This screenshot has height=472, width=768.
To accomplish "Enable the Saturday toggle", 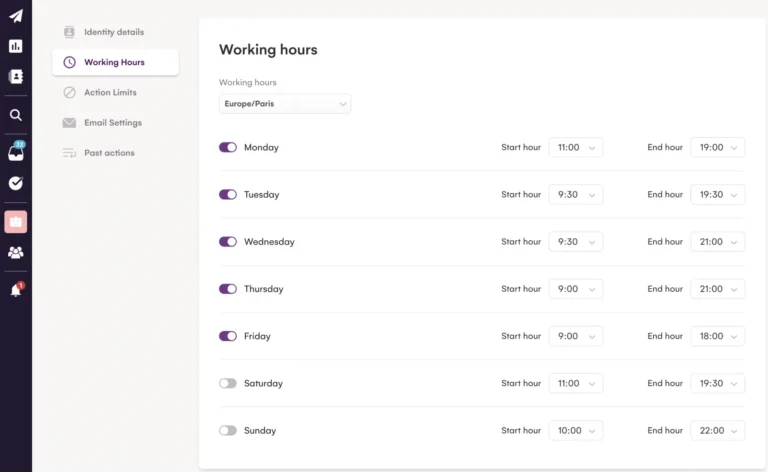I will (228, 383).
